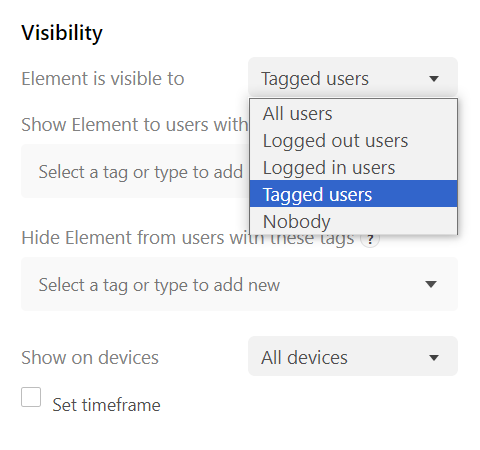
Task: Click the help question mark icon
Action: [370, 239]
